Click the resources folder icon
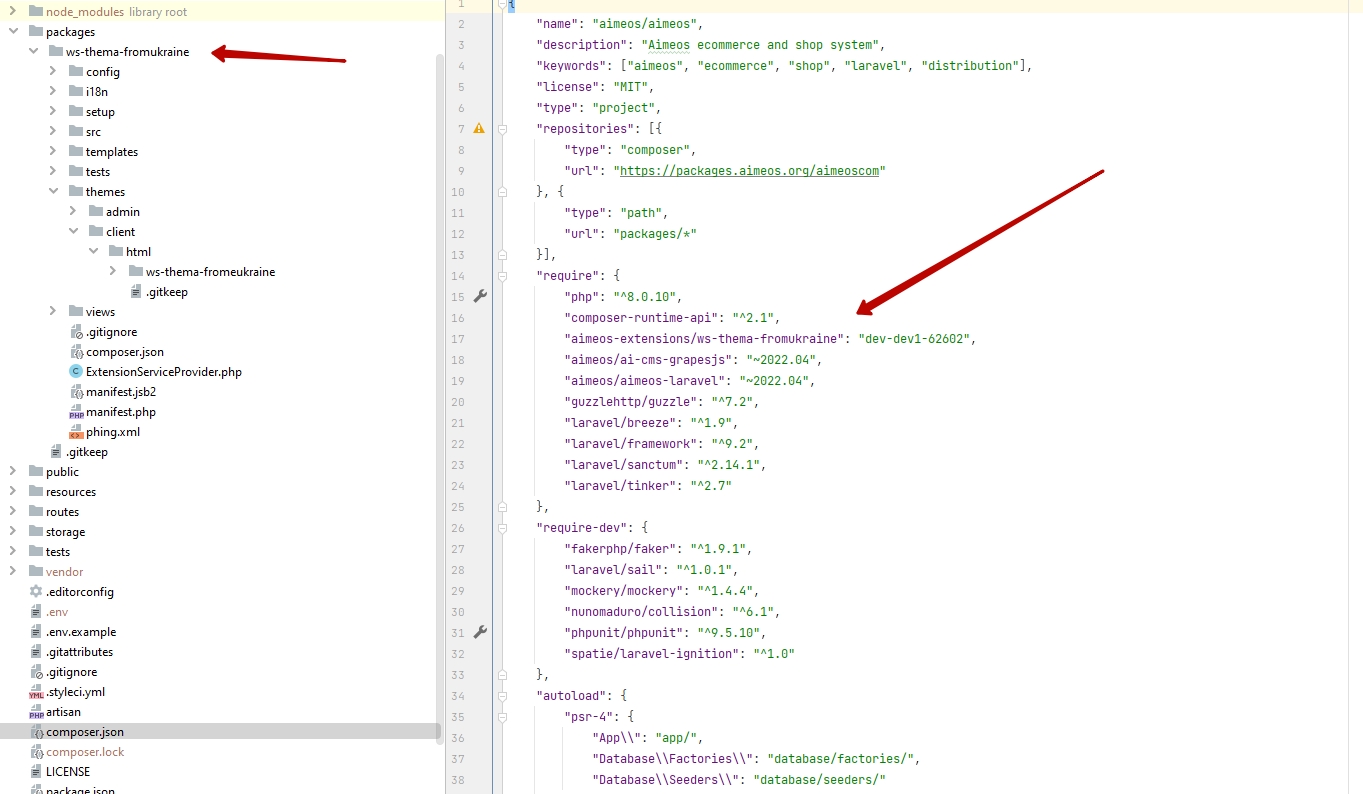The height and width of the screenshot is (794, 1363). (36, 492)
